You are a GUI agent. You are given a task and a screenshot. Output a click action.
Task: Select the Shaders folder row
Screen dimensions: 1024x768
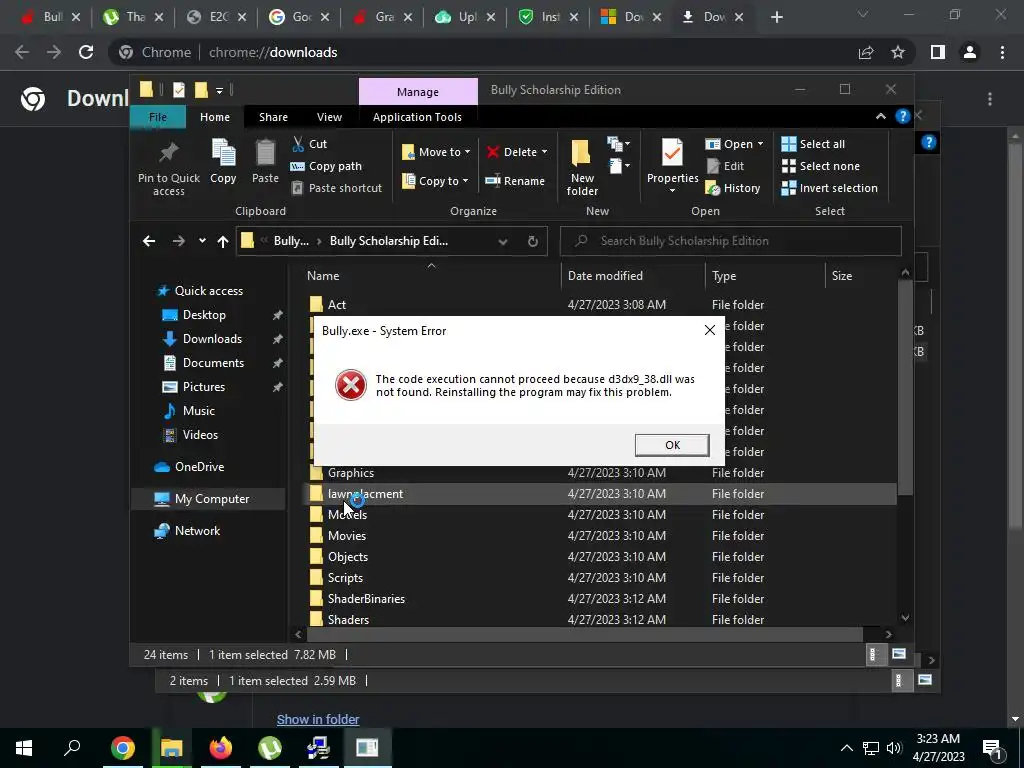coord(601,619)
